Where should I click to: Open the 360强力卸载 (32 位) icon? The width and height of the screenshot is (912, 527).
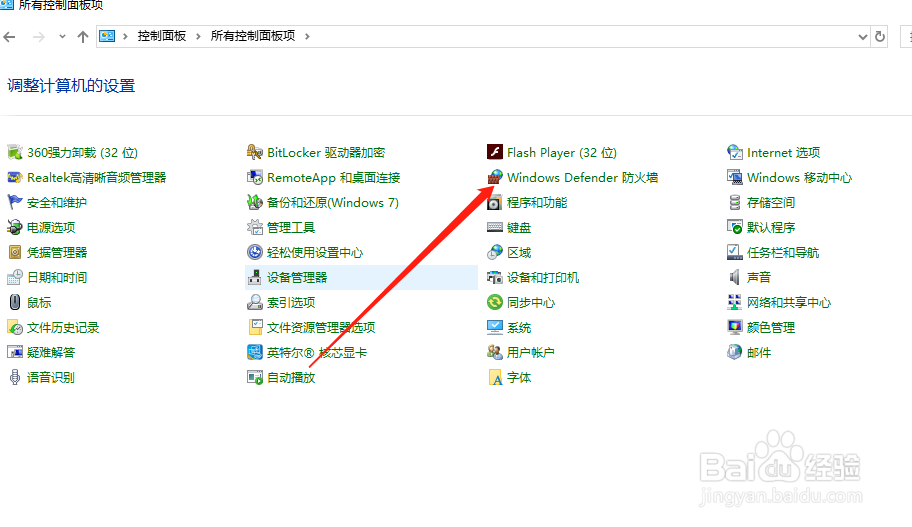coord(15,152)
